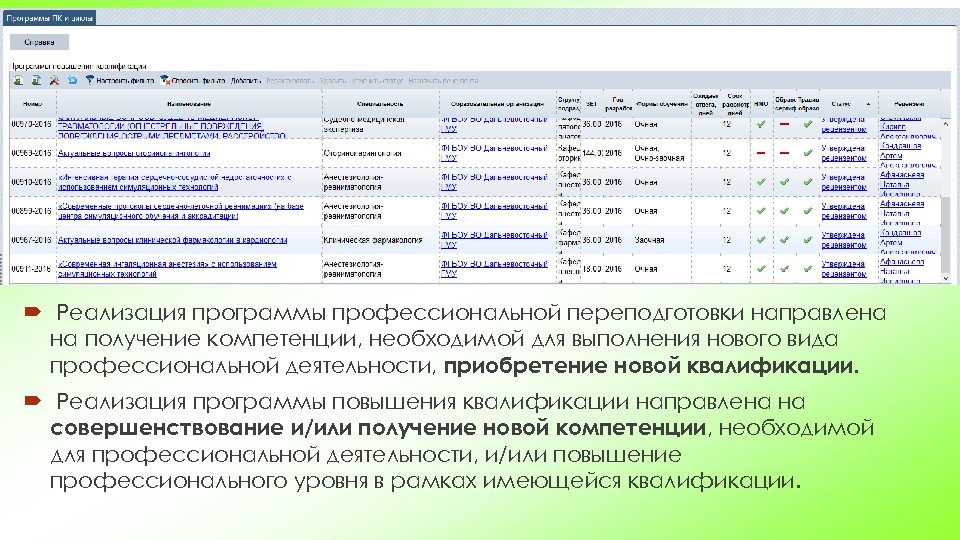
Task: Click the table scrollbar down arrow
Action: (945, 278)
